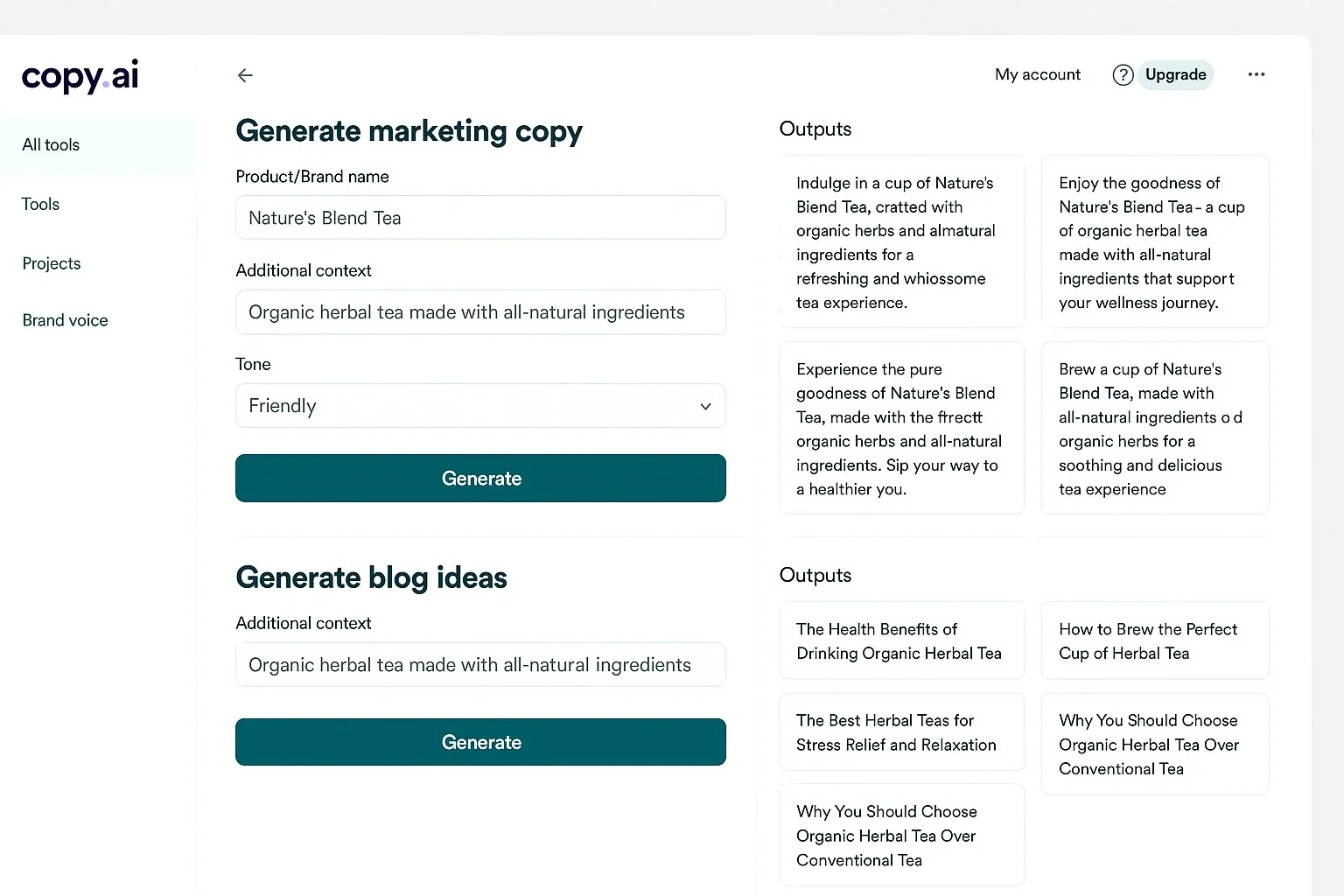Click the blog ideas Additional context field
Viewport: 1344px width, 896px height.
point(480,664)
